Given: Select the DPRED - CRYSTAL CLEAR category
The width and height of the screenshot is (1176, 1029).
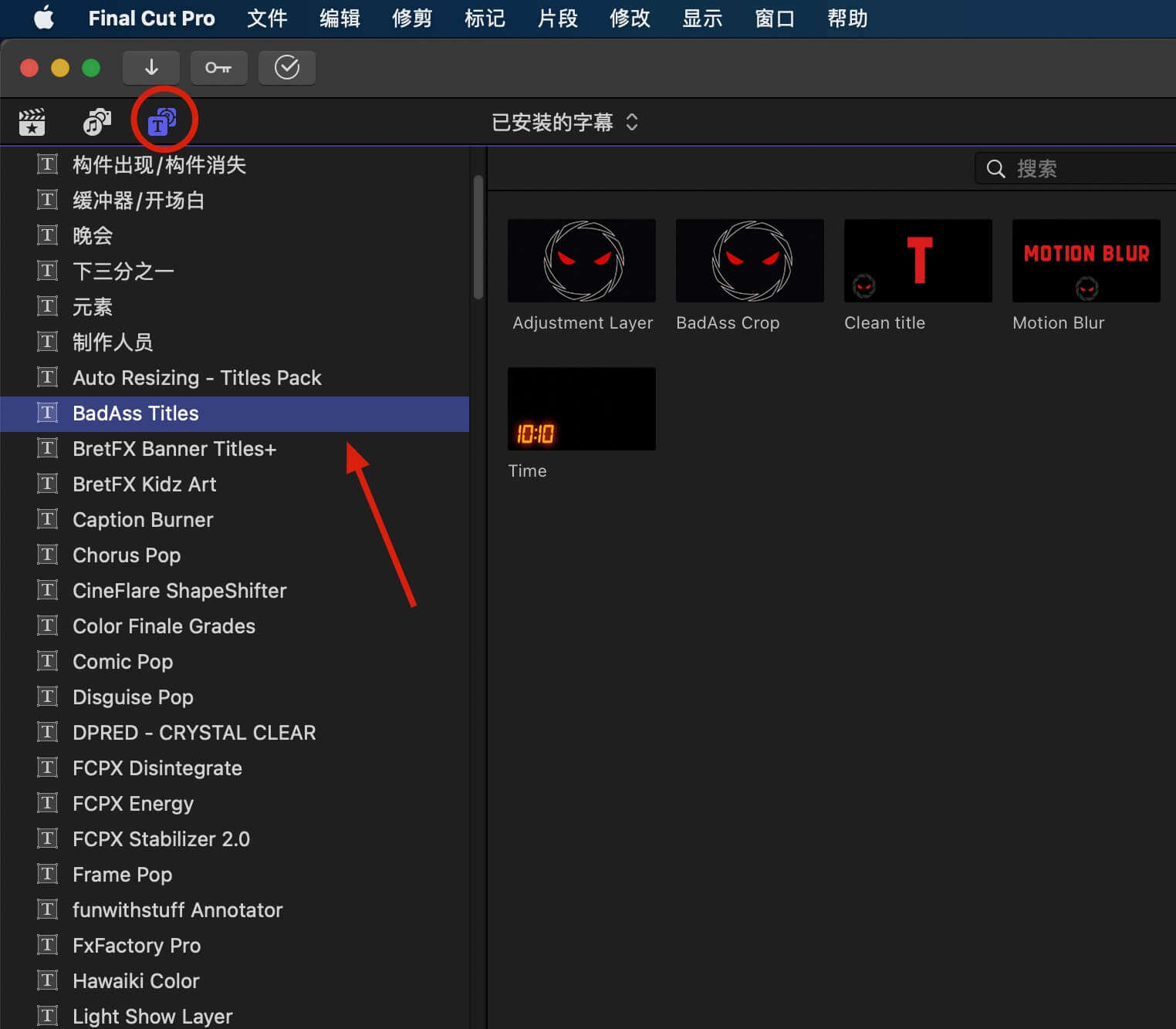Looking at the screenshot, I should (x=235, y=732).
